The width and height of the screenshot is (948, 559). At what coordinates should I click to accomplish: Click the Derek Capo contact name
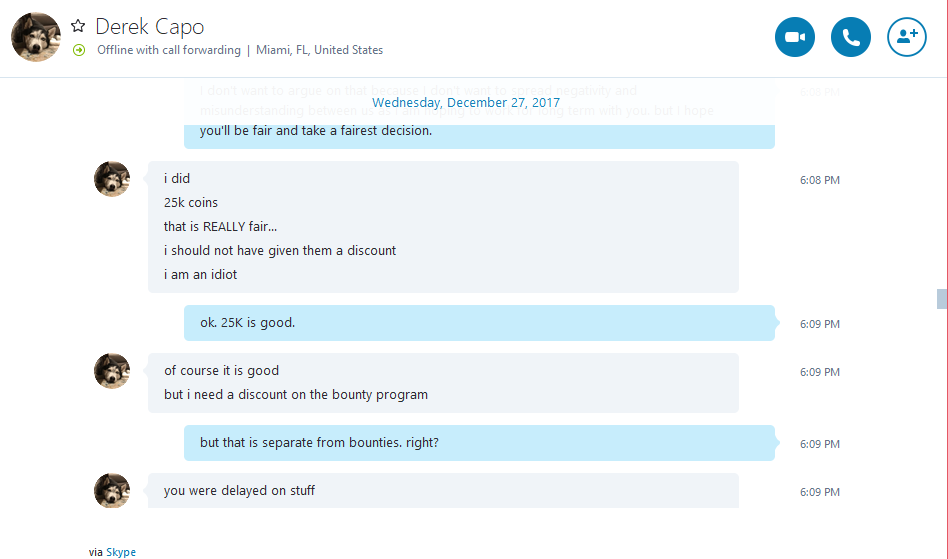pos(150,27)
